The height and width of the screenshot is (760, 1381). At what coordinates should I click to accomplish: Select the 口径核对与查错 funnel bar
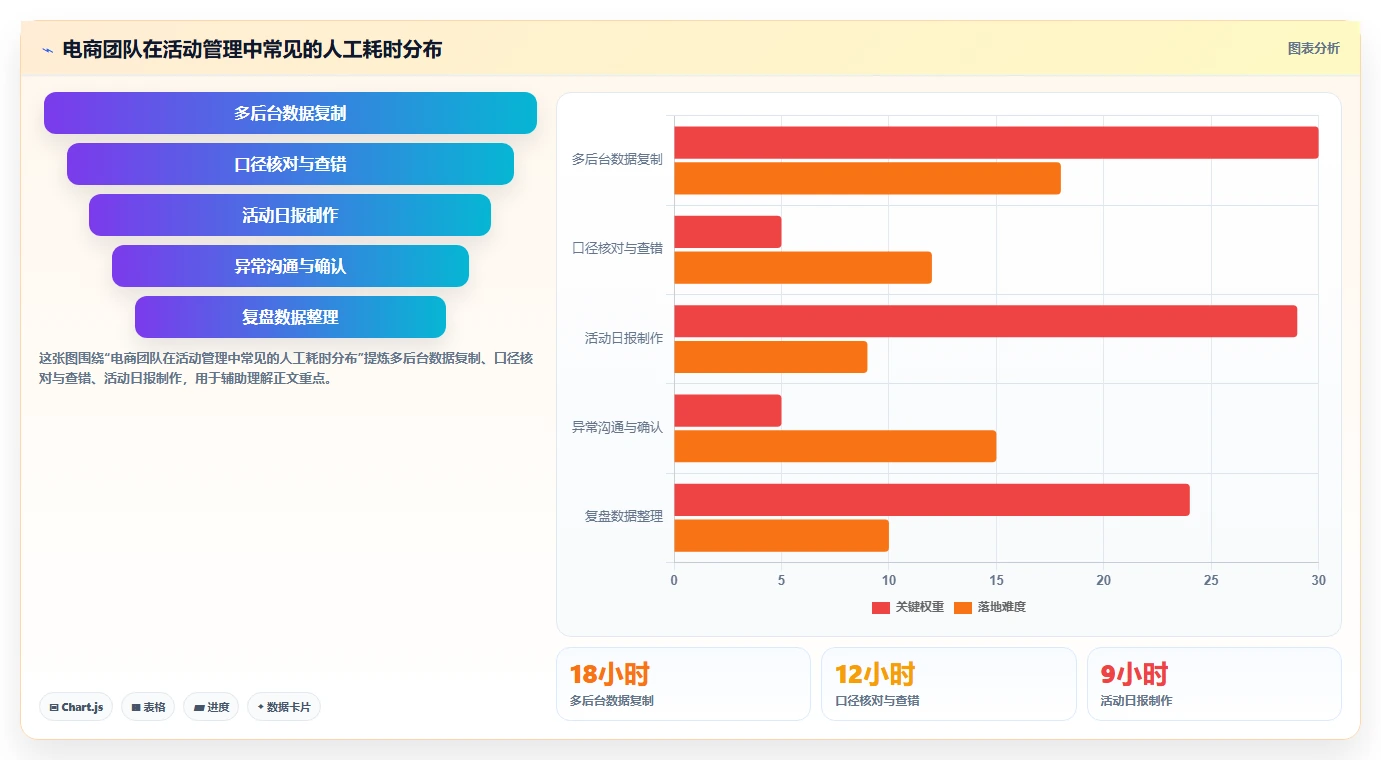[x=290, y=164]
